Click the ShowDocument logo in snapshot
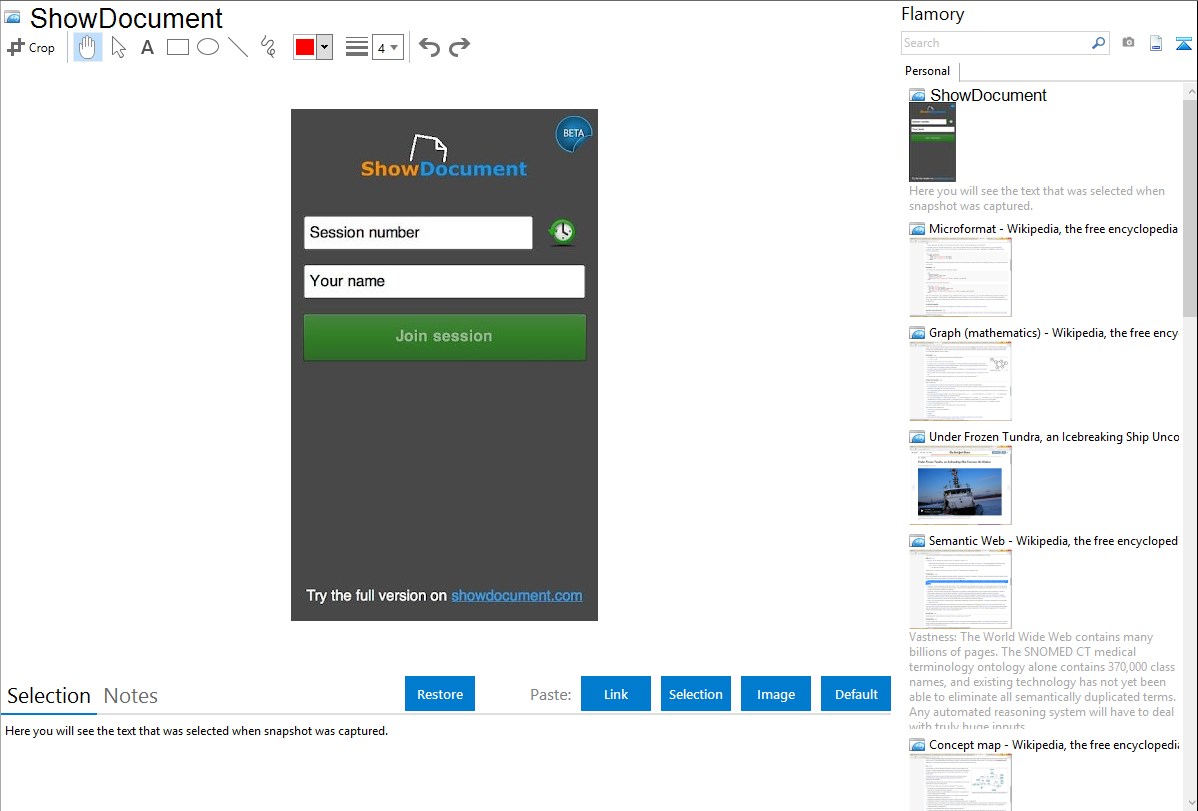Image resolution: width=1198 pixels, height=811 pixels. (443, 157)
